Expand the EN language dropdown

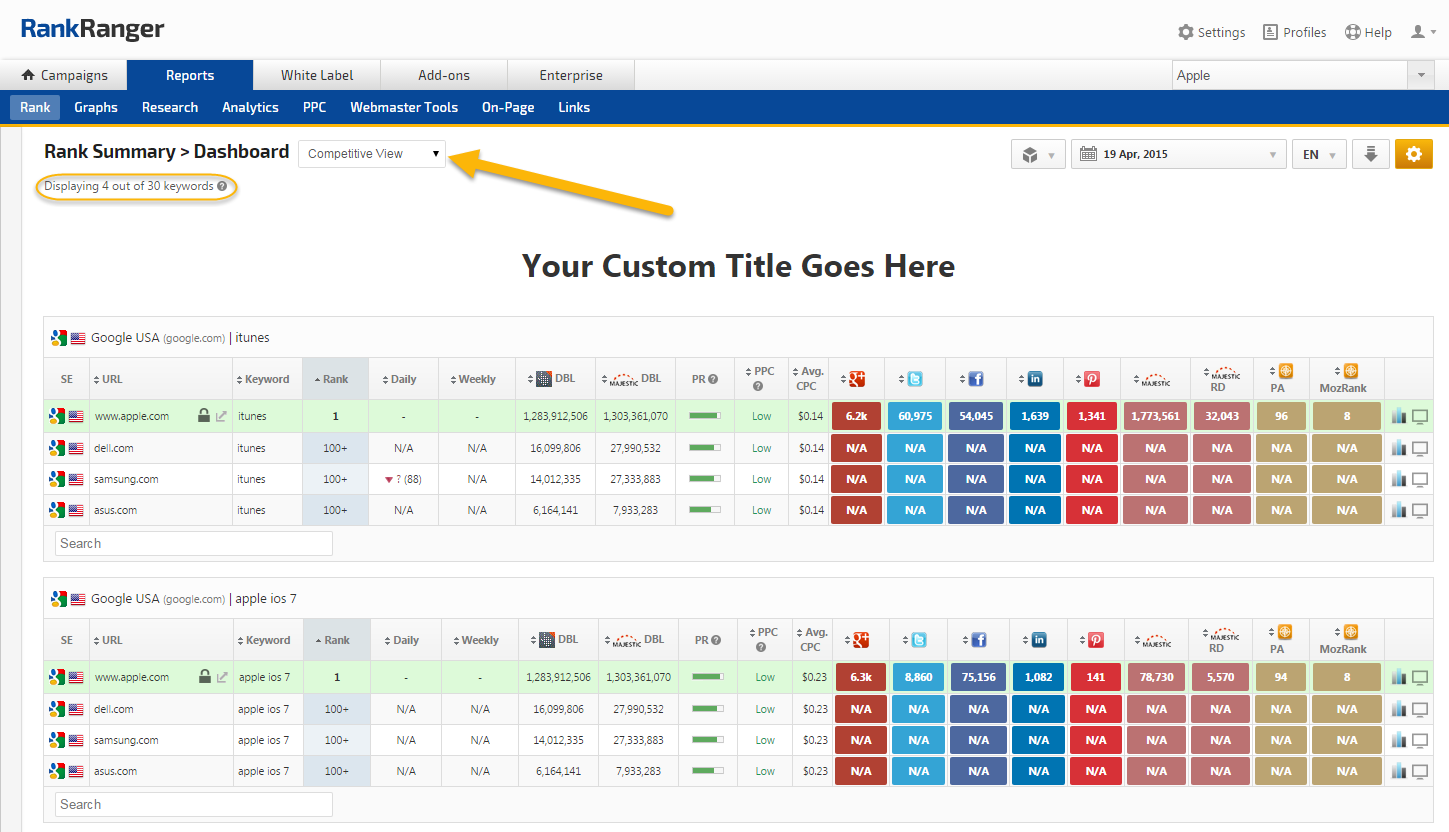tap(1318, 154)
